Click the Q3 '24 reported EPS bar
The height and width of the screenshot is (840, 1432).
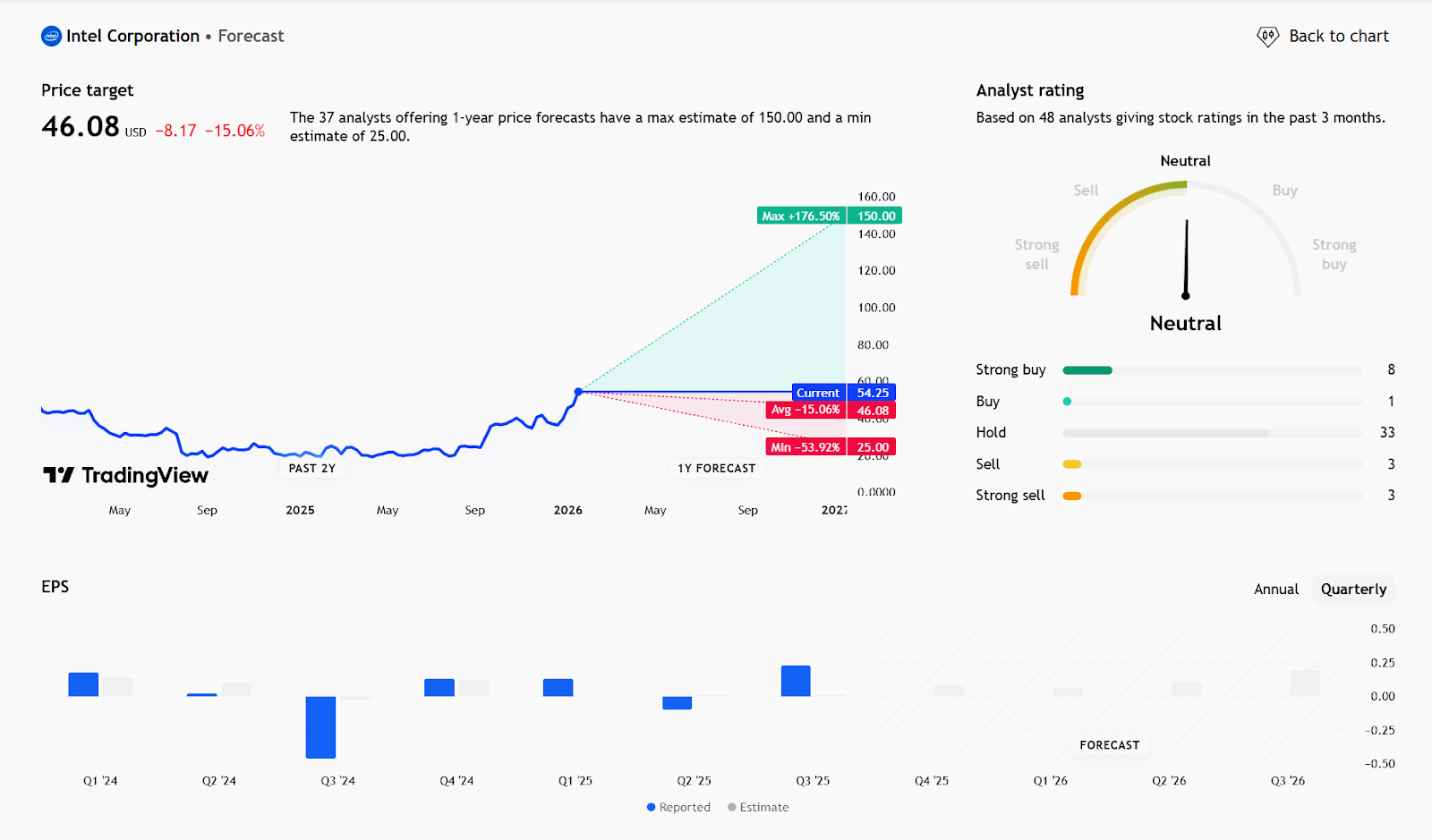(320, 726)
